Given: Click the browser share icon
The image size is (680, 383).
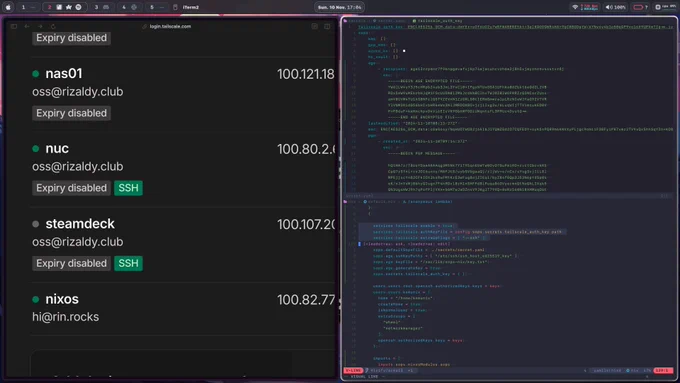Looking at the screenshot, I should pyautogui.click(x=314, y=26).
